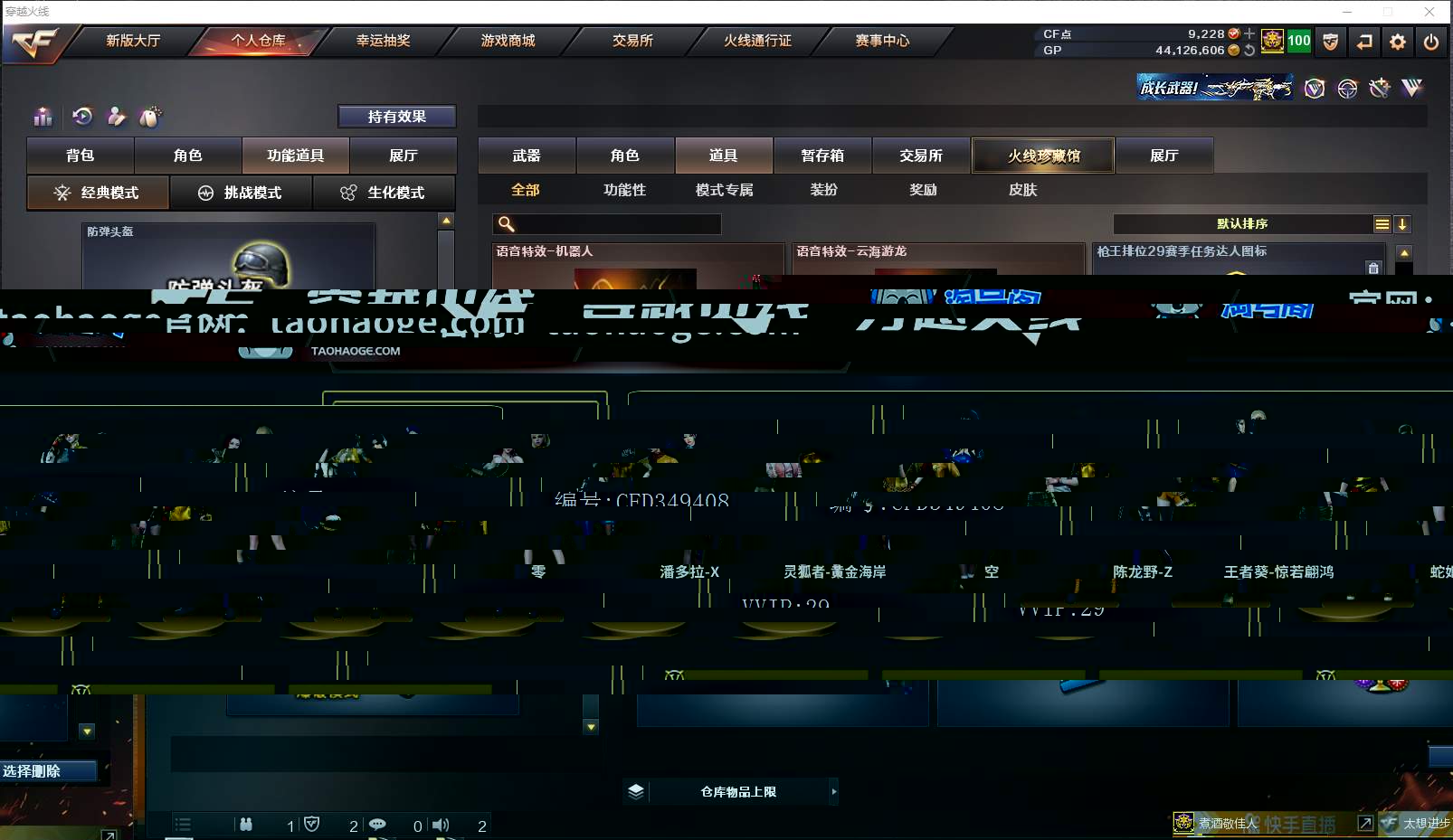Filter by 模式专属
The width and height of the screenshot is (1453, 840).
(725, 190)
